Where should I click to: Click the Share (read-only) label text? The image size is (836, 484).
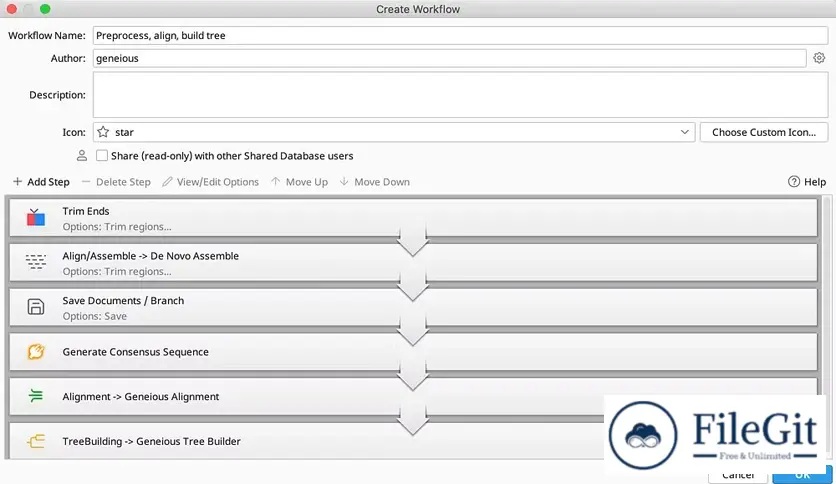[232, 156]
